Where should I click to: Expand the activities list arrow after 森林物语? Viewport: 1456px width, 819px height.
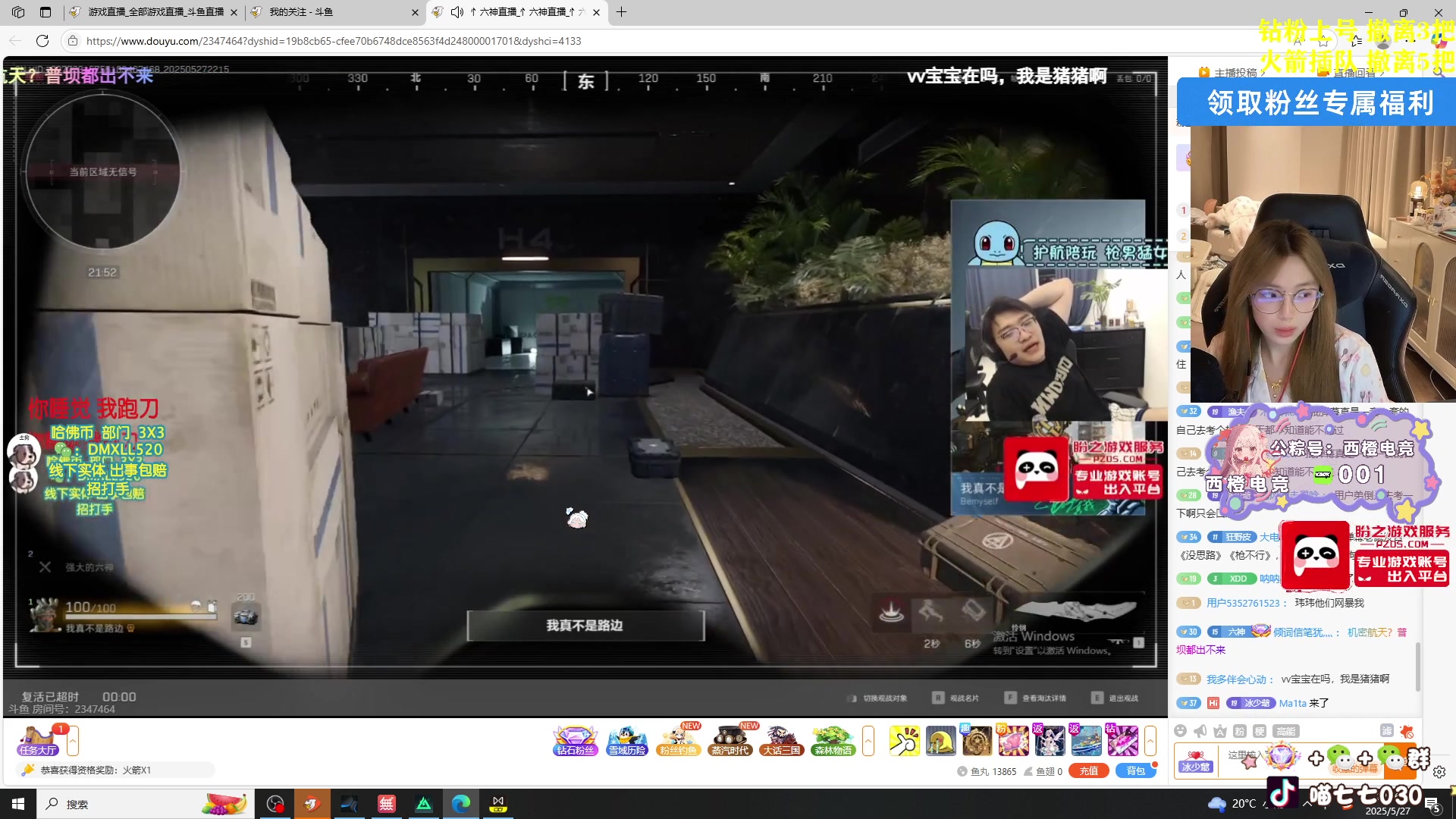868,740
